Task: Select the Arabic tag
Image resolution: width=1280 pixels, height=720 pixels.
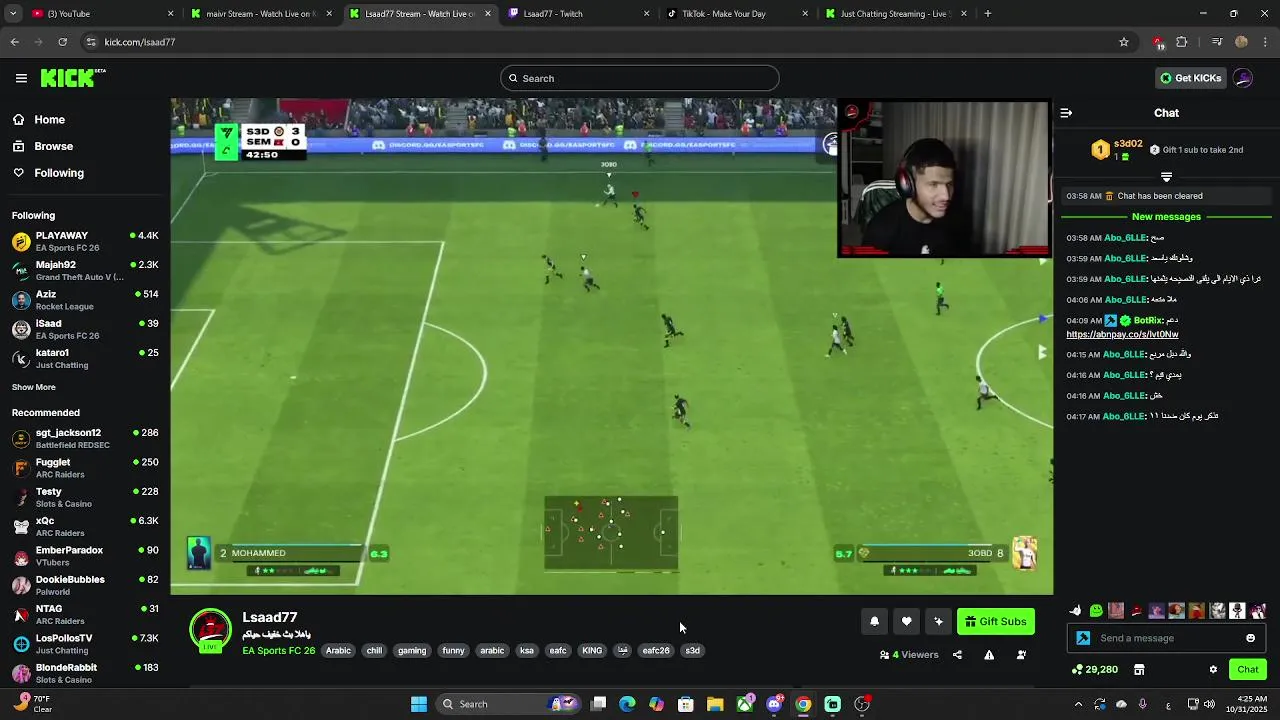Action: [338, 651]
